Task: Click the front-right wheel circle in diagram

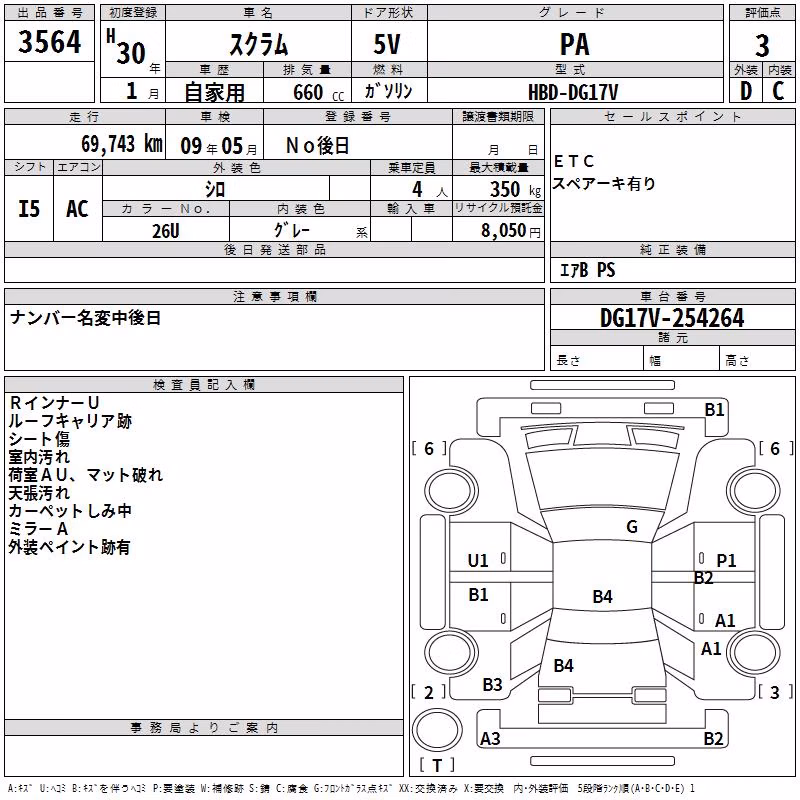Action: (754, 492)
